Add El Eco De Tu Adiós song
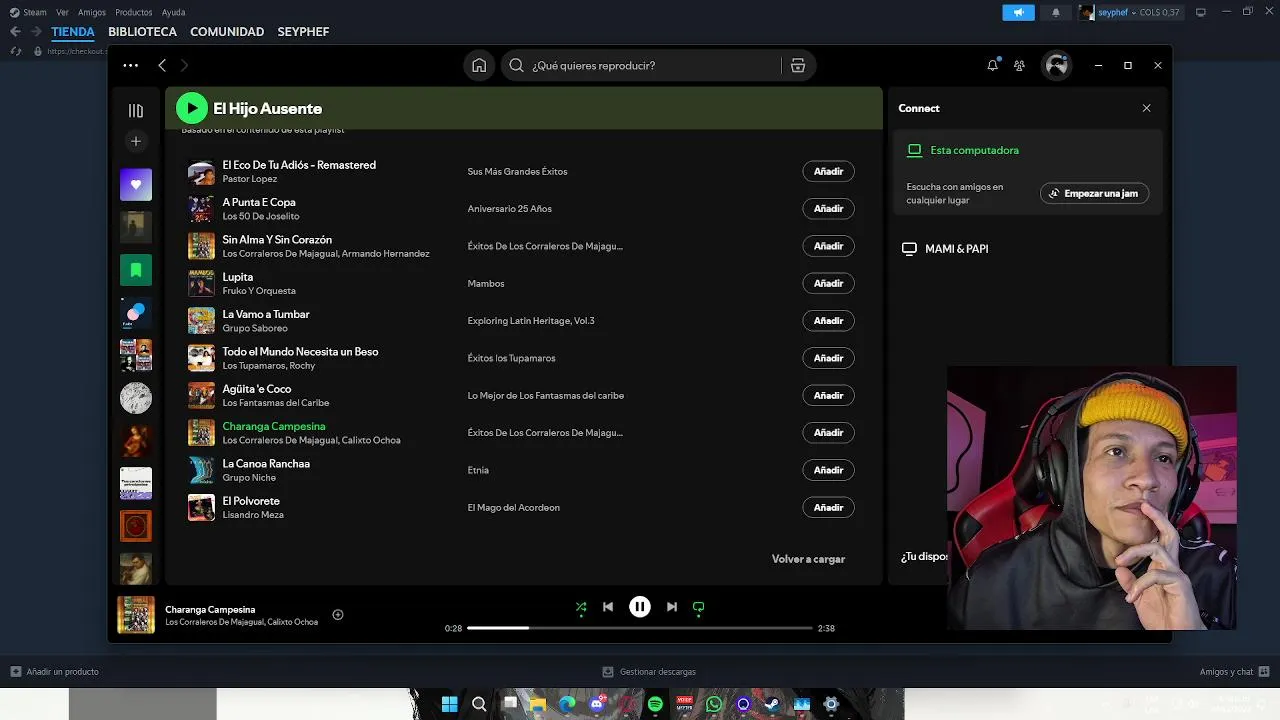 (828, 171)
